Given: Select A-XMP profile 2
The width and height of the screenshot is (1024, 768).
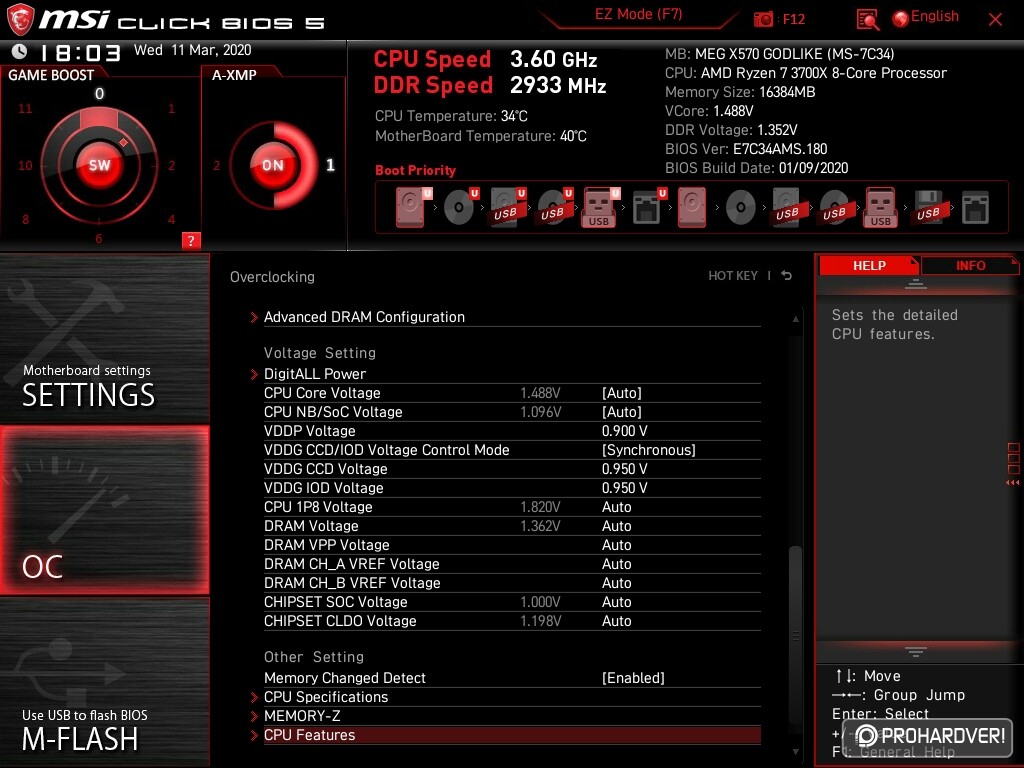Looking at the screenshot, I should point(216,166).
